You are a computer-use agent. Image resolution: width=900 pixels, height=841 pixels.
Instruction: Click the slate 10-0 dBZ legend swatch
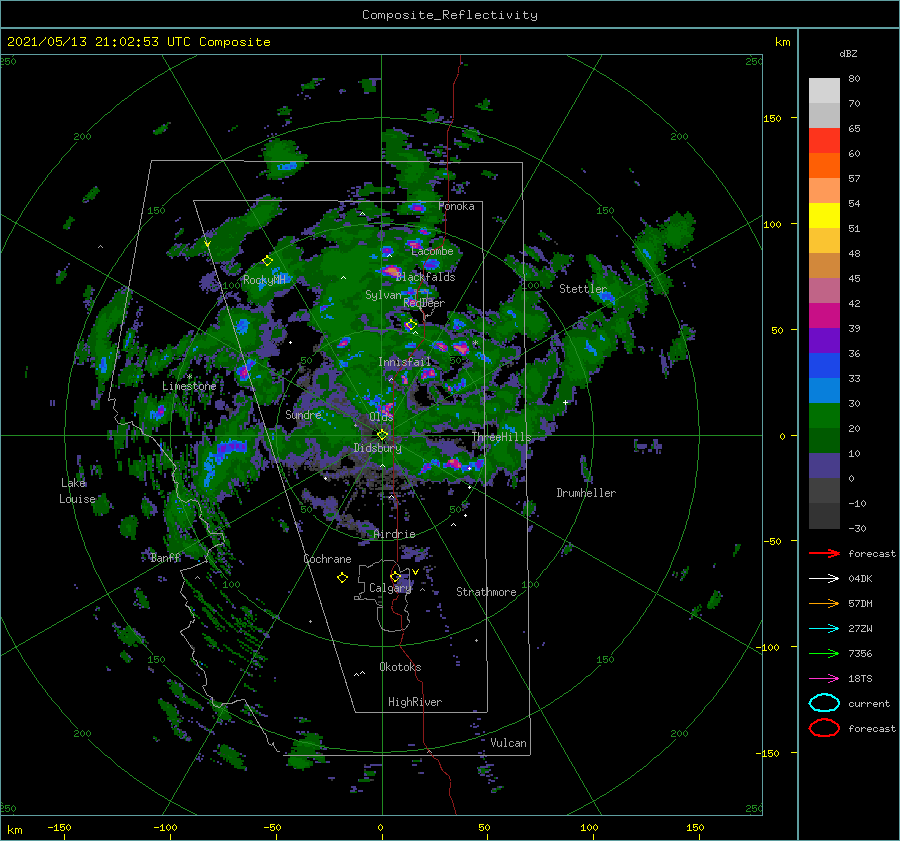click(x=824, y=466)
